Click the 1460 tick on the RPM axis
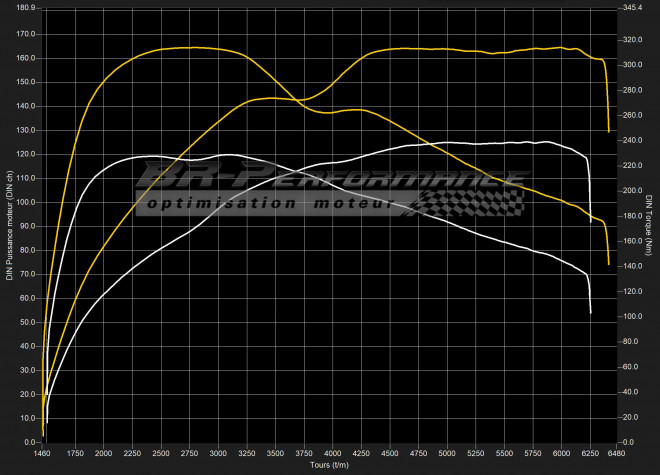This screenshot has width=660, height=475. (43, 453)
